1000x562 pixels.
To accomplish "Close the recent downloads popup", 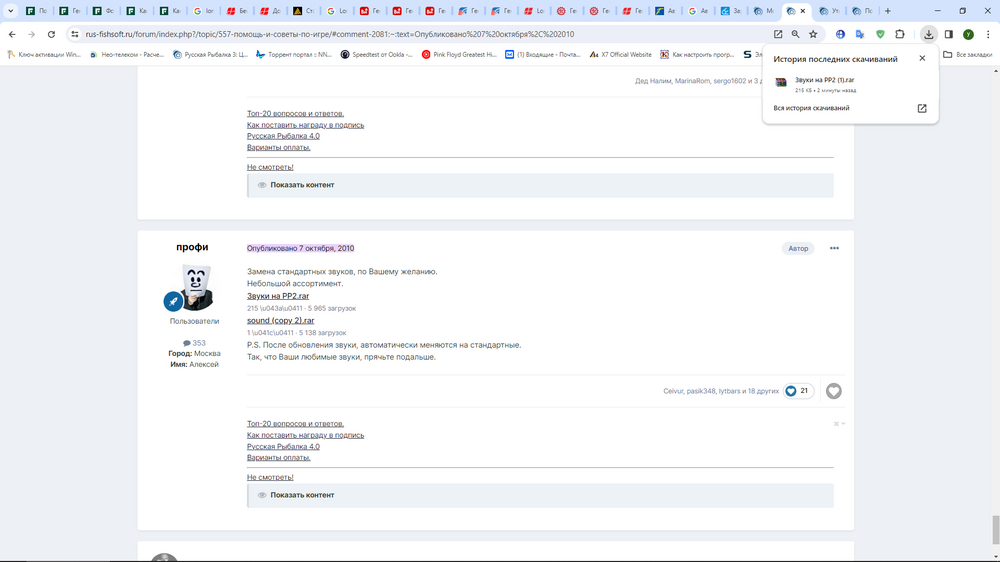I will click(x=922, y=58).
